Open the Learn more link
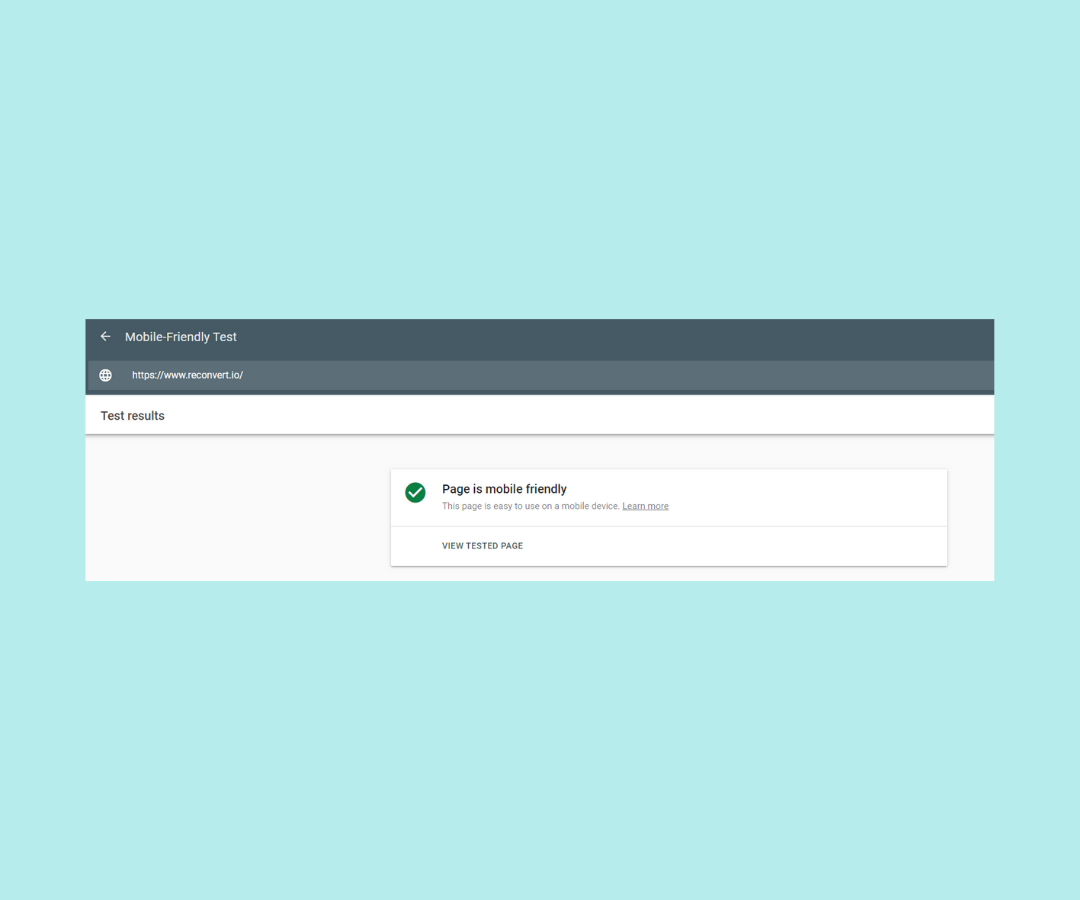Image resolution: width=1080 pixels, height=900 pixels. pos(645,506)
